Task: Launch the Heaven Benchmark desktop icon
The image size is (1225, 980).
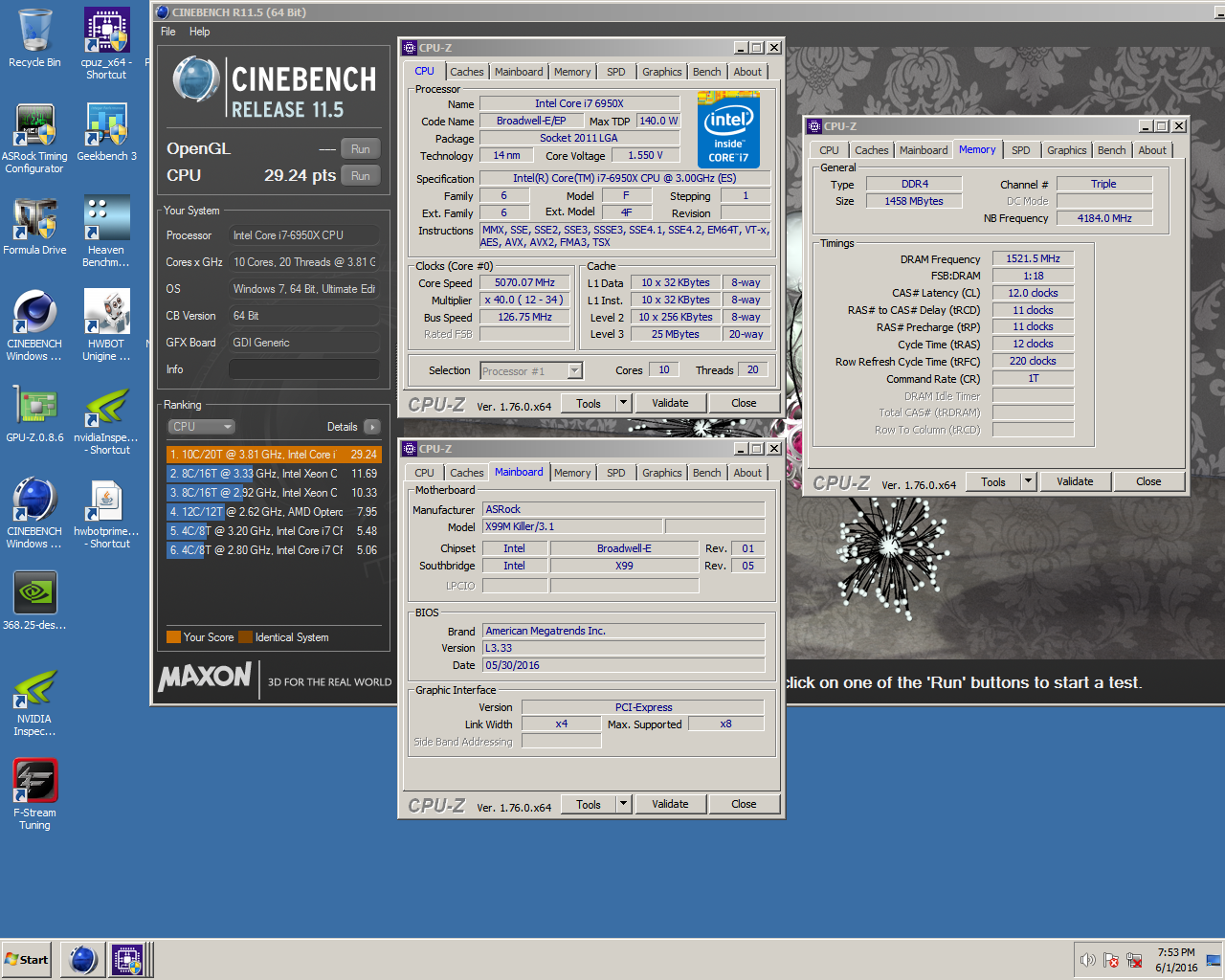Action: point(106,232)
